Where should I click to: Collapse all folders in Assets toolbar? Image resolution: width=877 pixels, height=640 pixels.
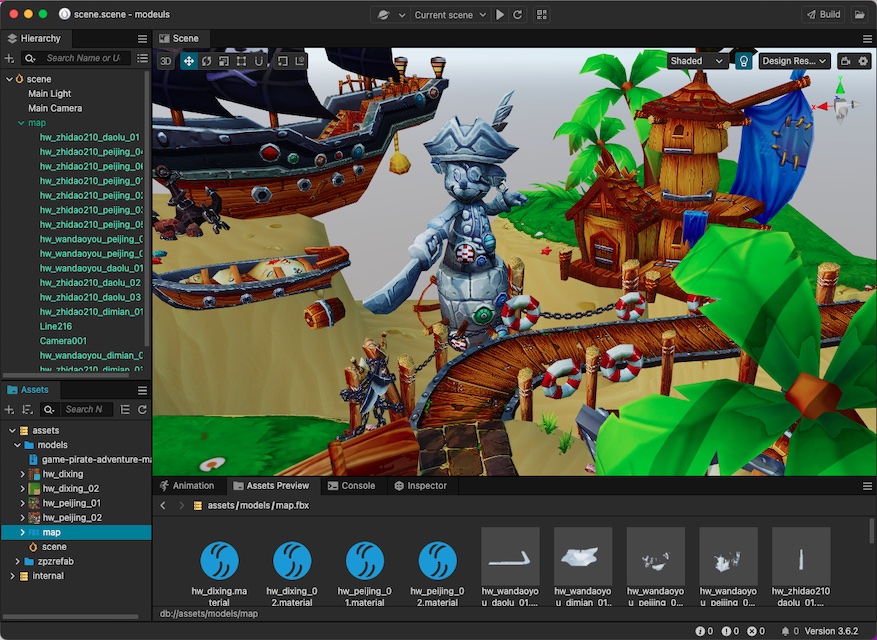click(125, 410)
